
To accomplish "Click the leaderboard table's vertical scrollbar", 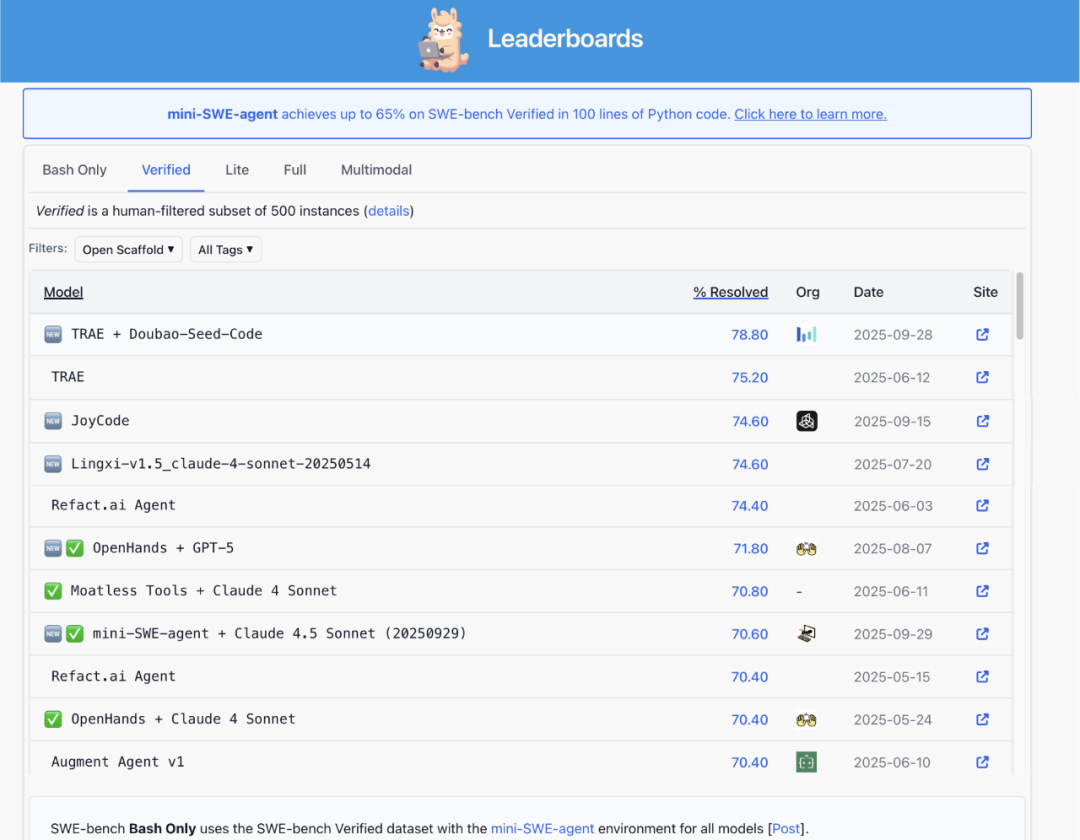I will click(x=1020, y=306).
